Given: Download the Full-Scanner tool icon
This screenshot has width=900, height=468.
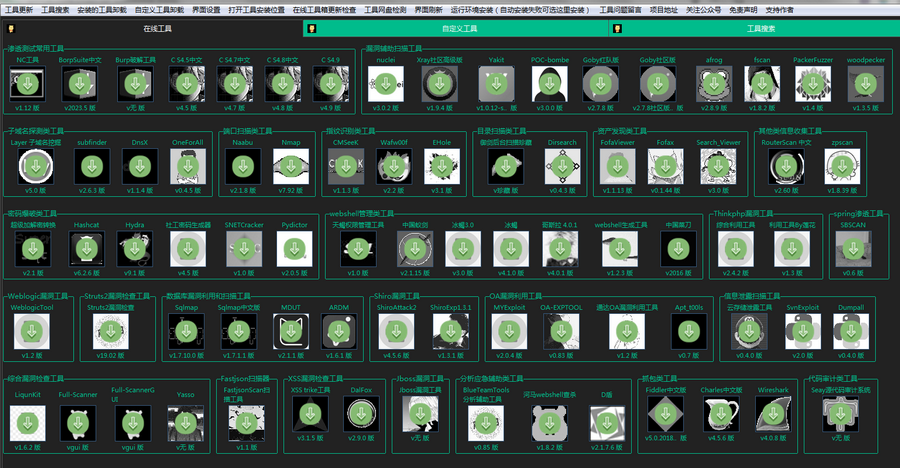Looking at the screenshot, I should coord(77,424).
